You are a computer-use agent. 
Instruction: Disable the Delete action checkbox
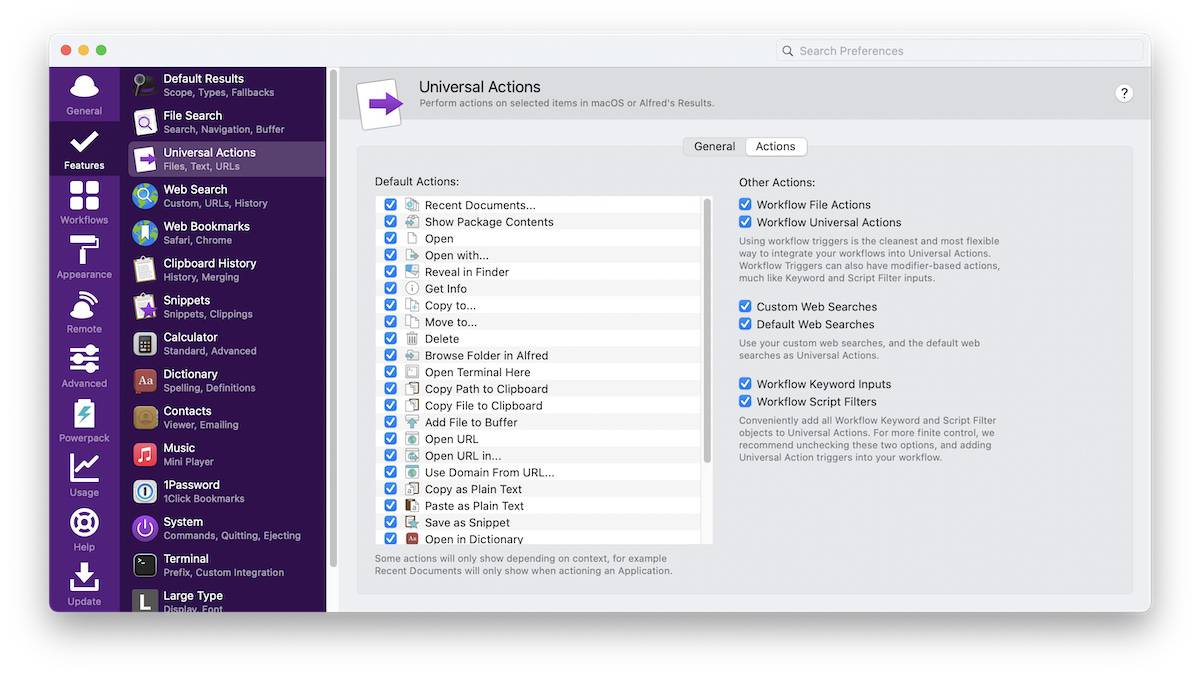coord(391,339)
